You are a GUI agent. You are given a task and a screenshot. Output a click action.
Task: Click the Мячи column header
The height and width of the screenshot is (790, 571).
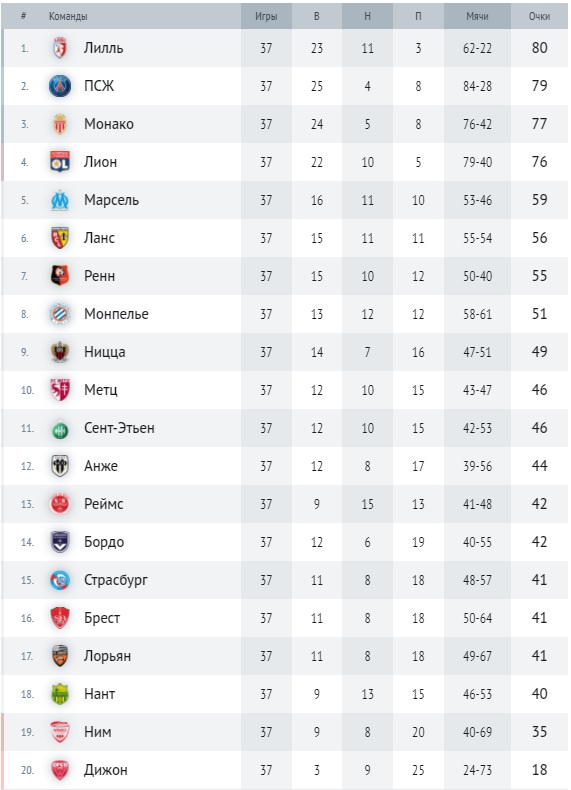coord(477,16)
